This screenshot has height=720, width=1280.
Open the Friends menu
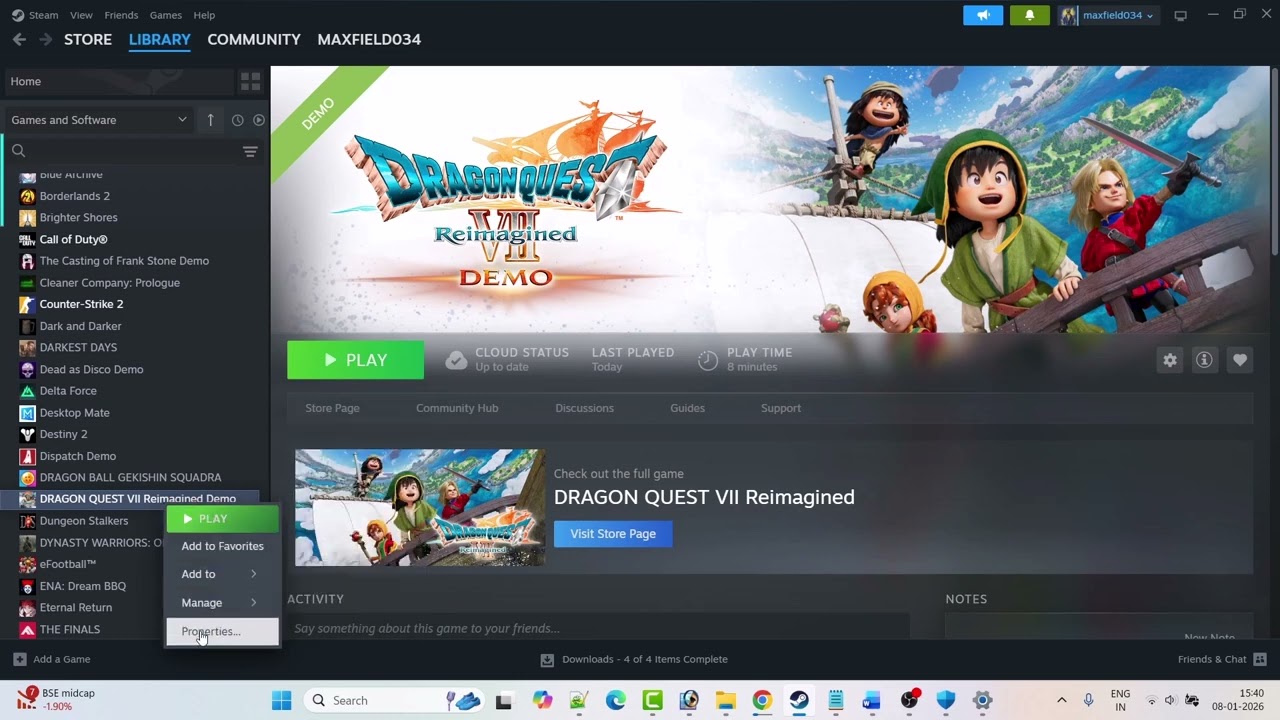(121, 15)
